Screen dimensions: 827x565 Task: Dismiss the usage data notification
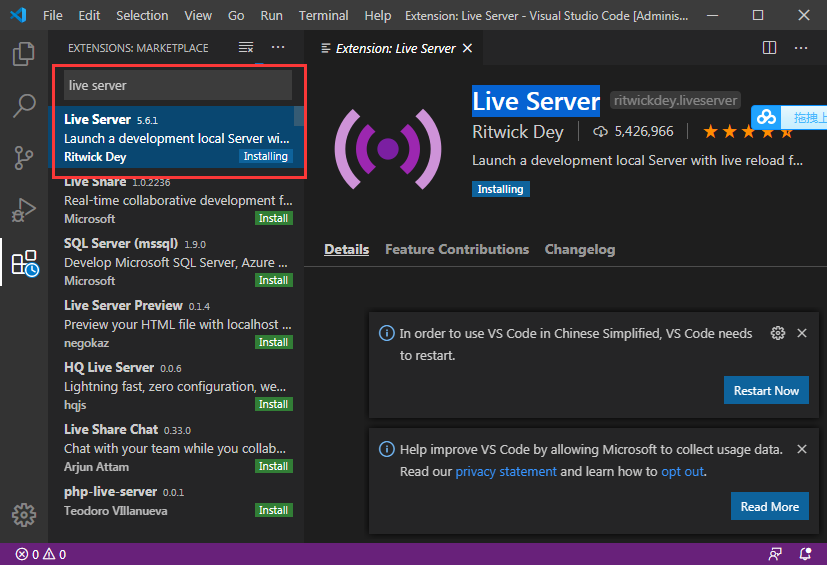(802, 449)
